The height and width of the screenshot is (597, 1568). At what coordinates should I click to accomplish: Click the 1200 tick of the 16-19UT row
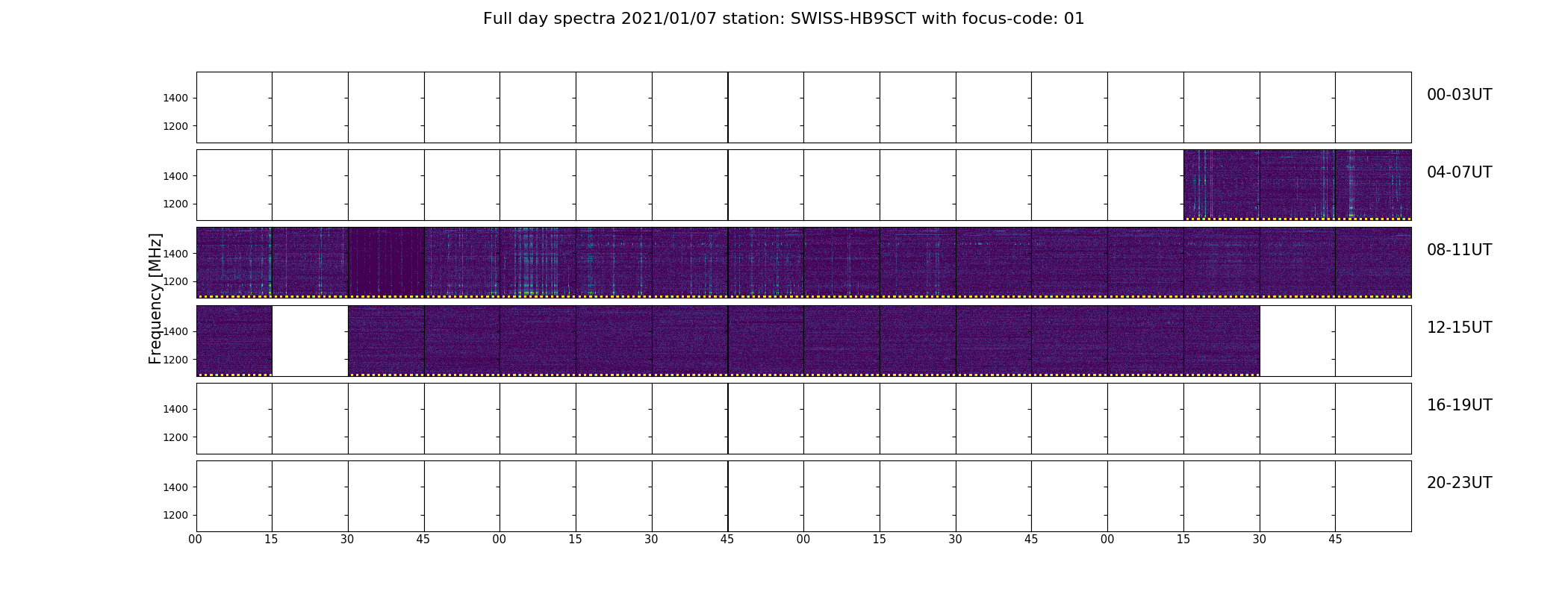click(x=176, y=437)
